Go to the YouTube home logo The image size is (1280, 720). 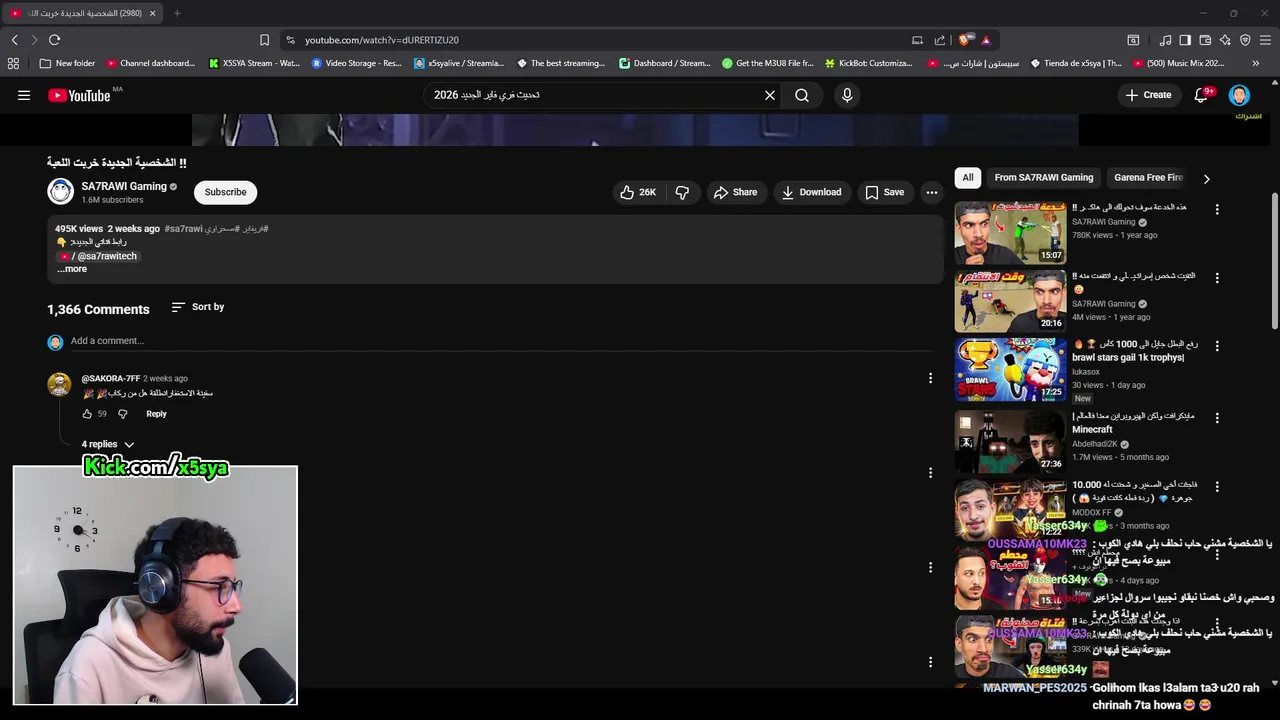tap(79, 95)
